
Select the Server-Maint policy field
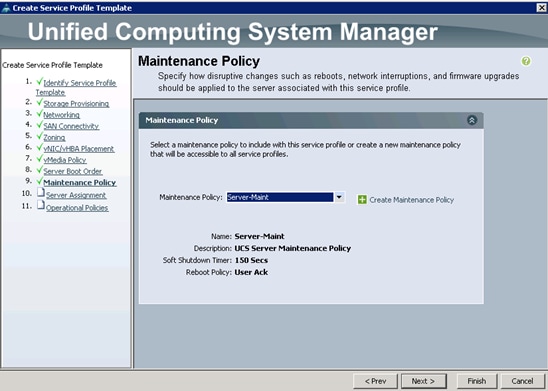click(280, 197)
